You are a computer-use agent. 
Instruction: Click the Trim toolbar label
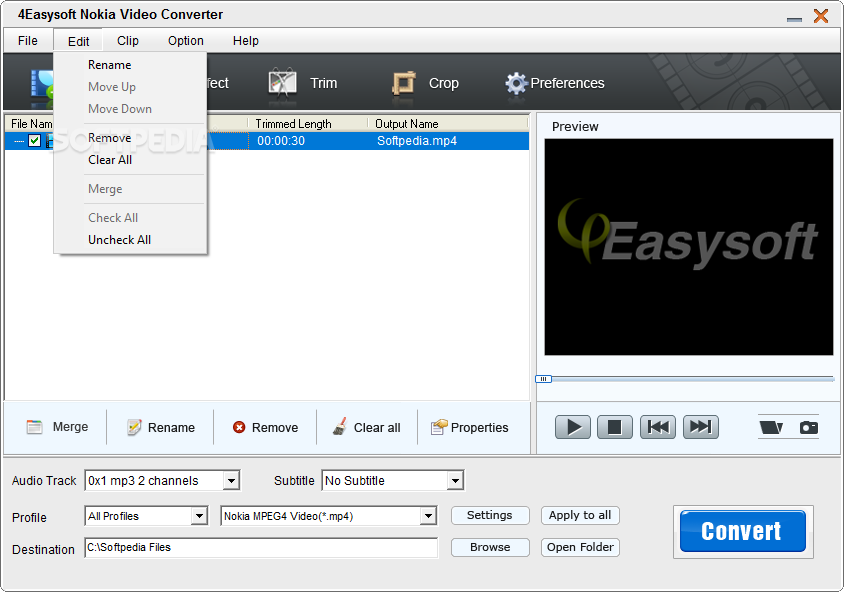point(323,83)
